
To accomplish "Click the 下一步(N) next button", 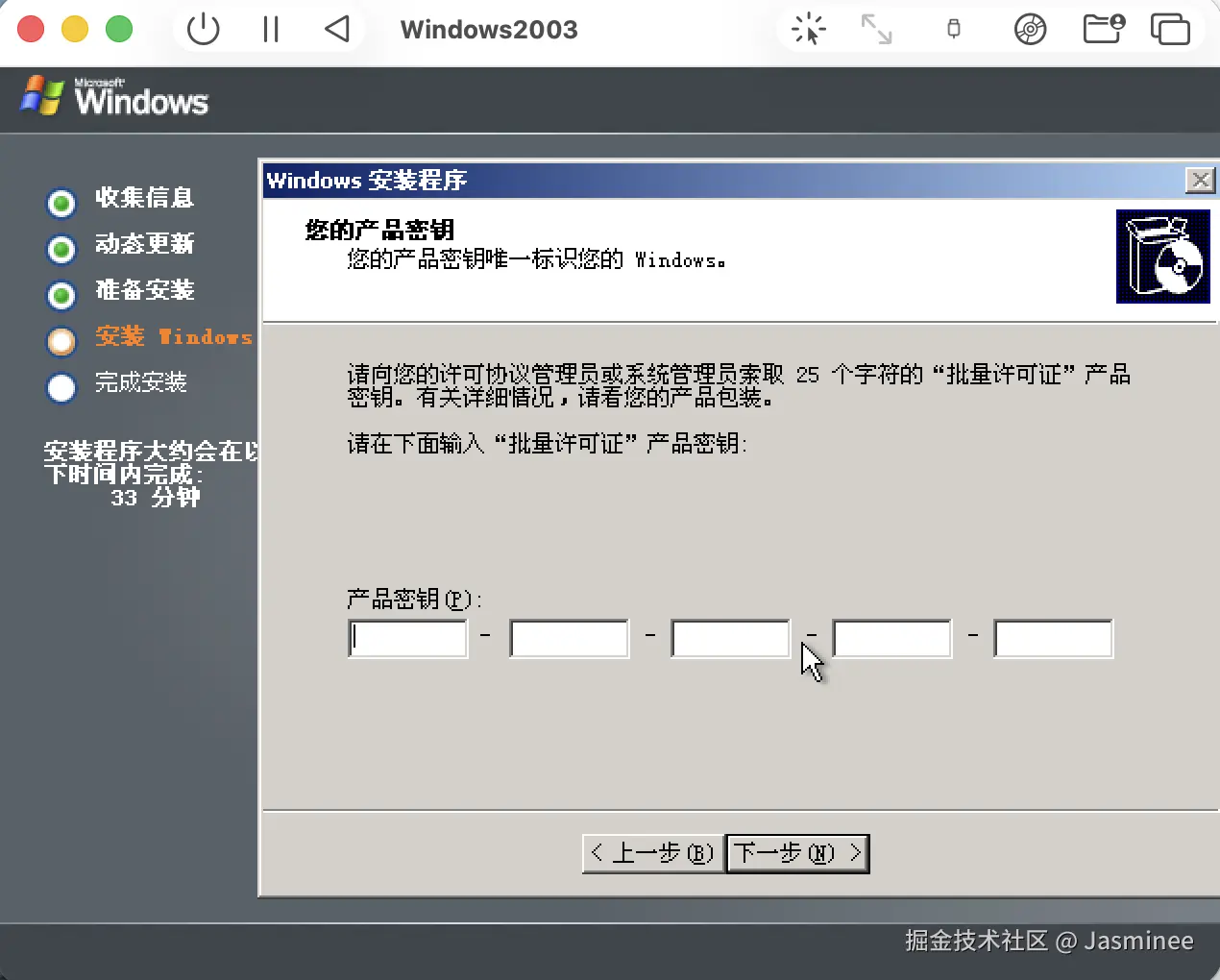I will (797, 853).
